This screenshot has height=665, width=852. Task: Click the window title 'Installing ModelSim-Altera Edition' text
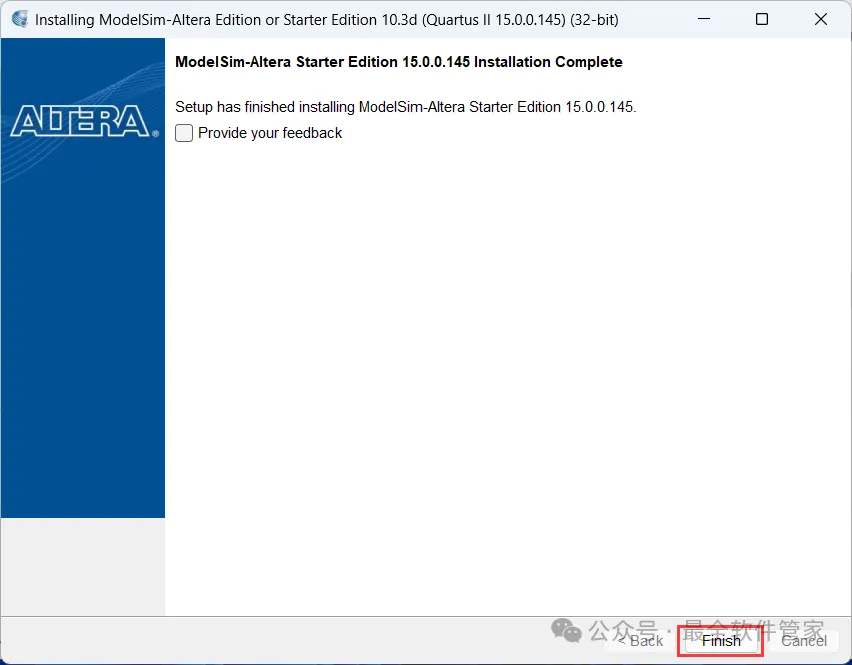point(327,20)
